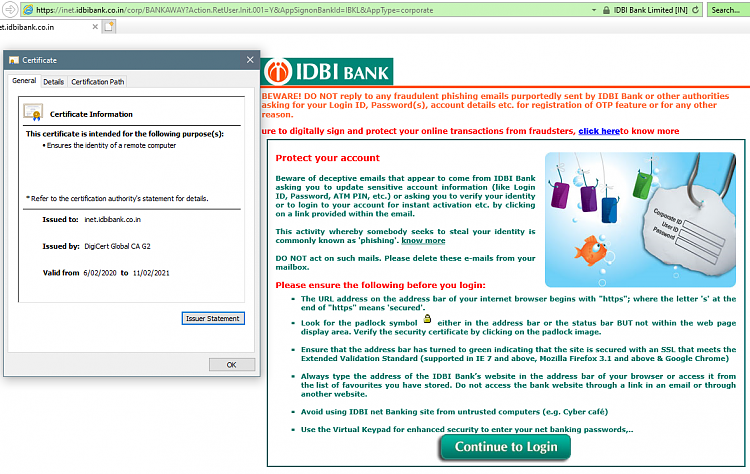Close the Certificate dialog window

coord(250,60)
